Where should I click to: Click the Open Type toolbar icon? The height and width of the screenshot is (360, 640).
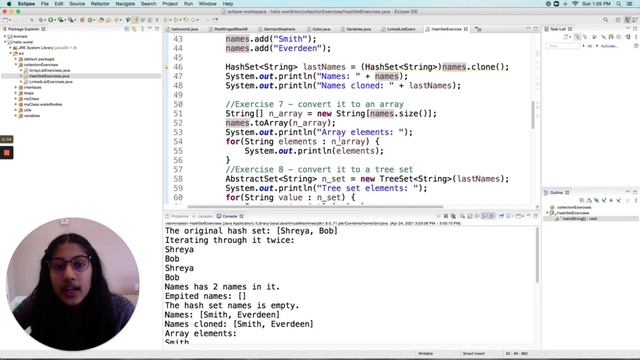(x=101, y=20)
